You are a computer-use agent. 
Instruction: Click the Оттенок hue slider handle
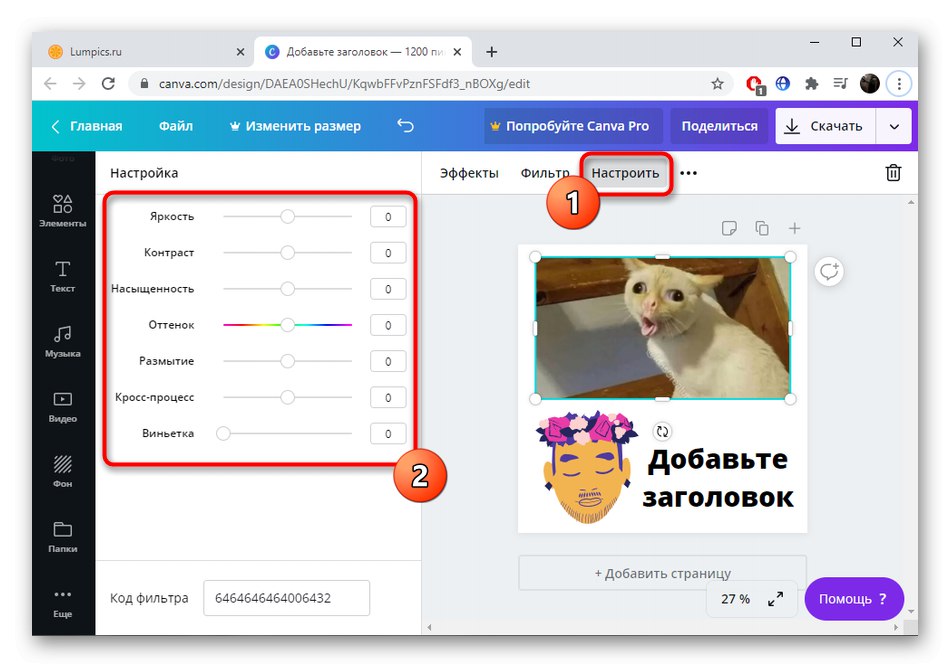coord(288,325)
